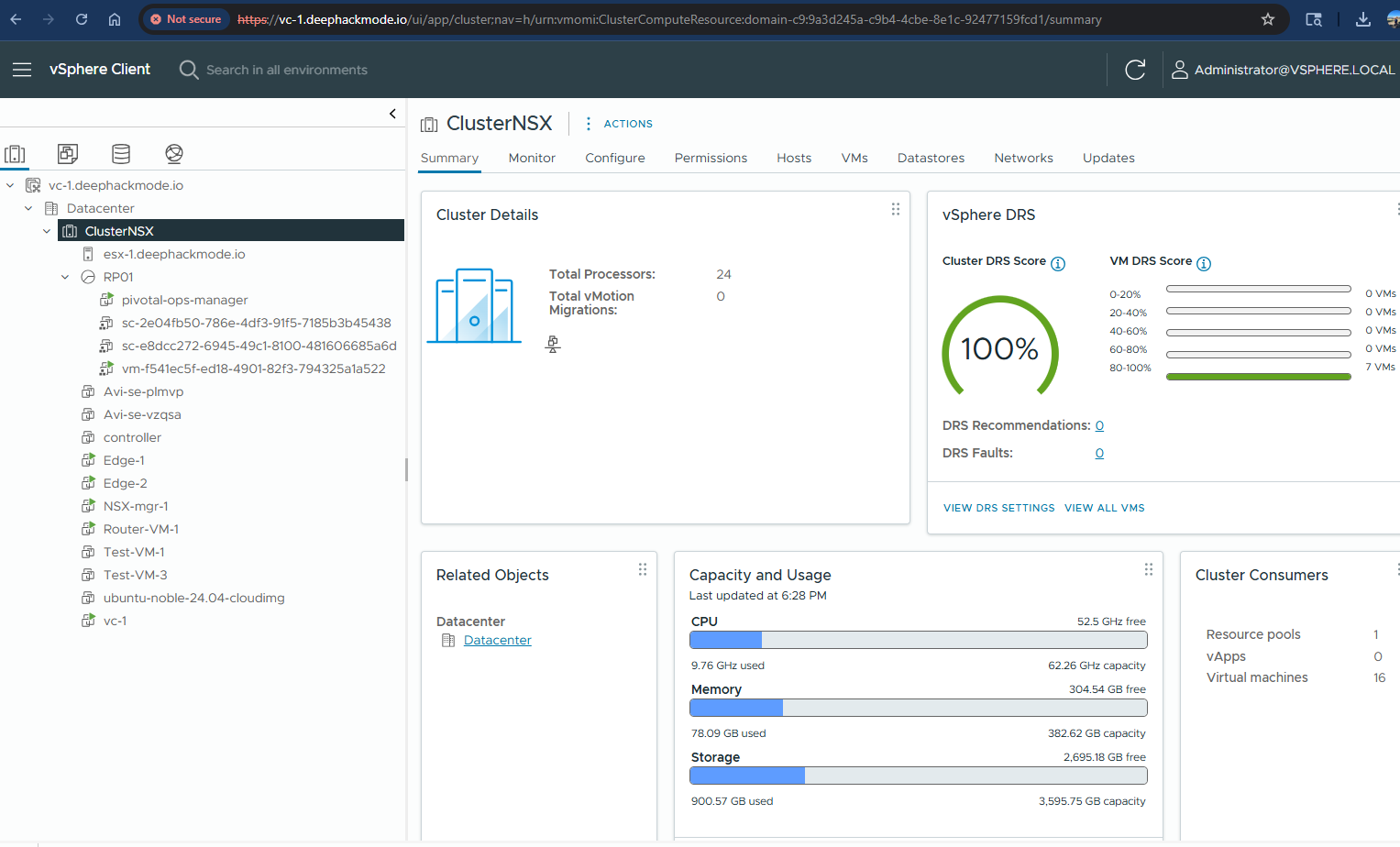This screenshot has height=847, width=1400.
Task: Switch to the Hosts tab
Action: pos(794,158)
